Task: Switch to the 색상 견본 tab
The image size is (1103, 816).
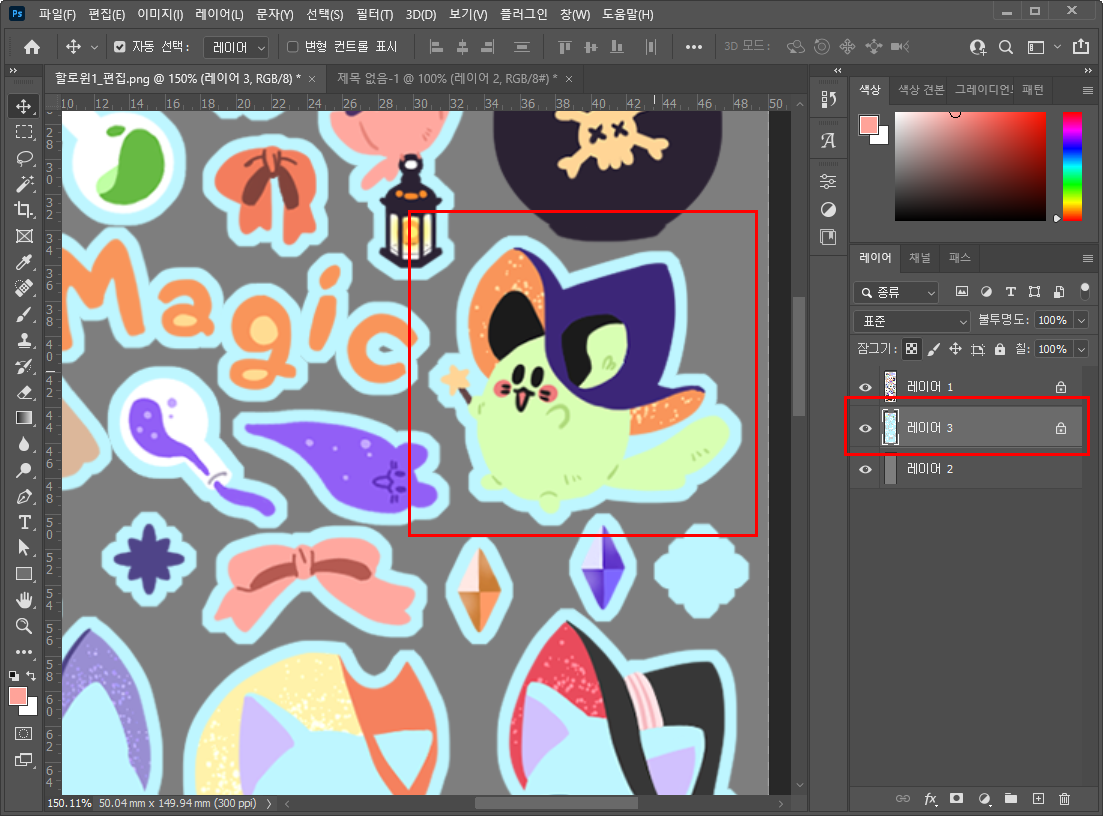Action: (921, 90)
